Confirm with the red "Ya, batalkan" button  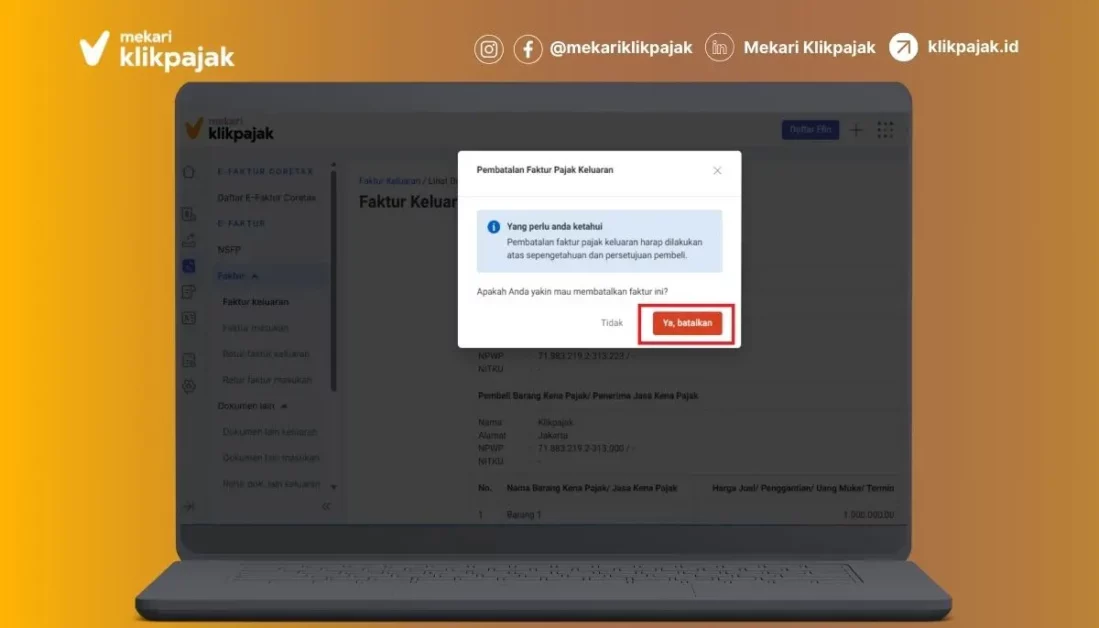pyautogui.click(x=687, y=323)
